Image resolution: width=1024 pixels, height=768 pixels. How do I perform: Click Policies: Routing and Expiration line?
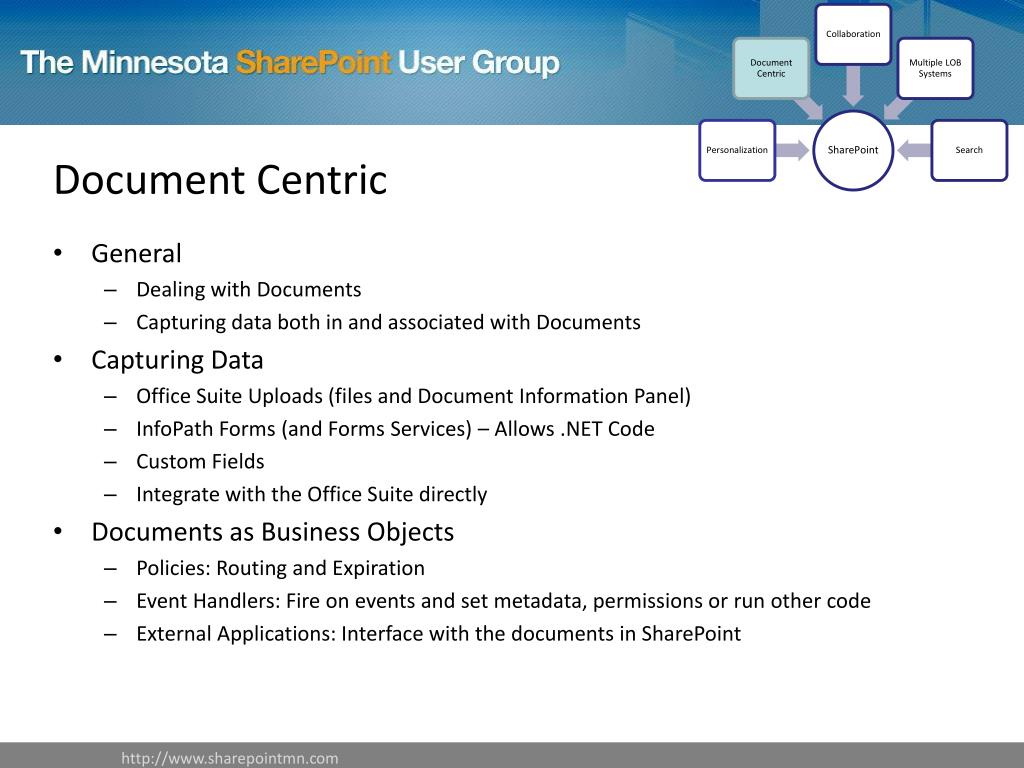pyautogui.click(x=280, y=568)
